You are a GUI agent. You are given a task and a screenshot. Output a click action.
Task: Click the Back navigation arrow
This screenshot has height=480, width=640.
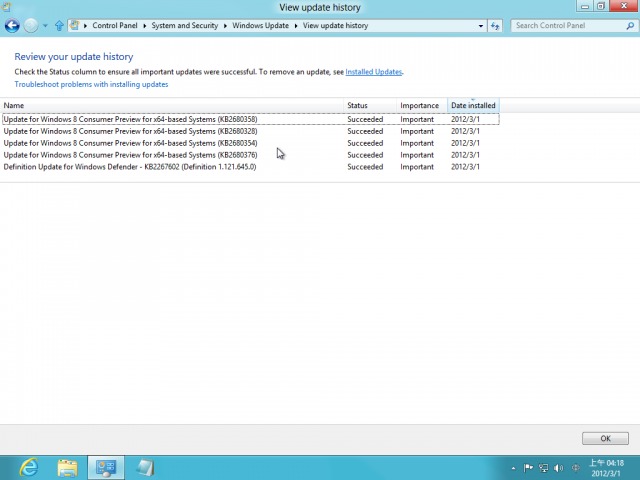pos(12,26)
